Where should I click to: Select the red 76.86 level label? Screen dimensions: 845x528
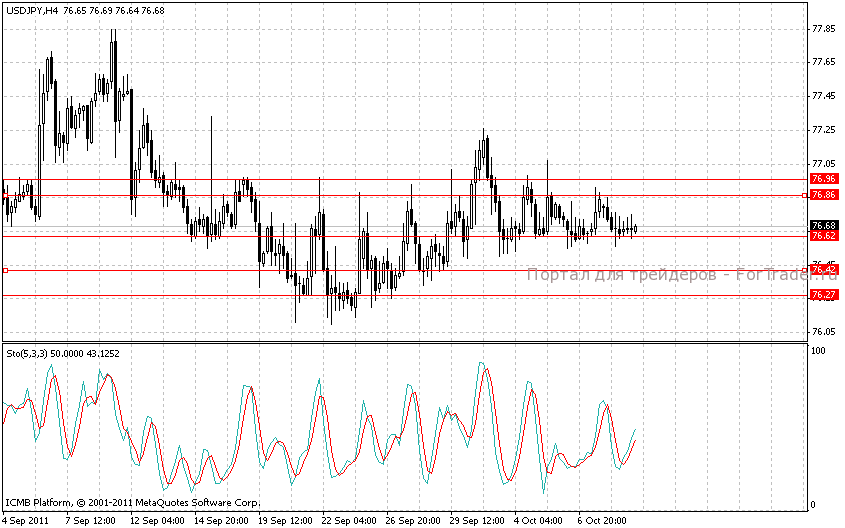coord(824,195)
